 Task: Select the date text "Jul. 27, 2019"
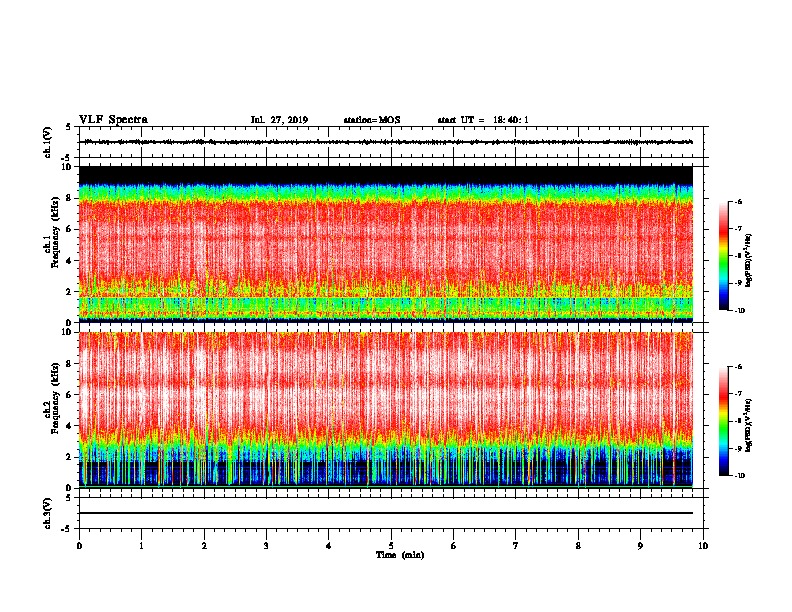pyautogui.click(x=279, y=120)
